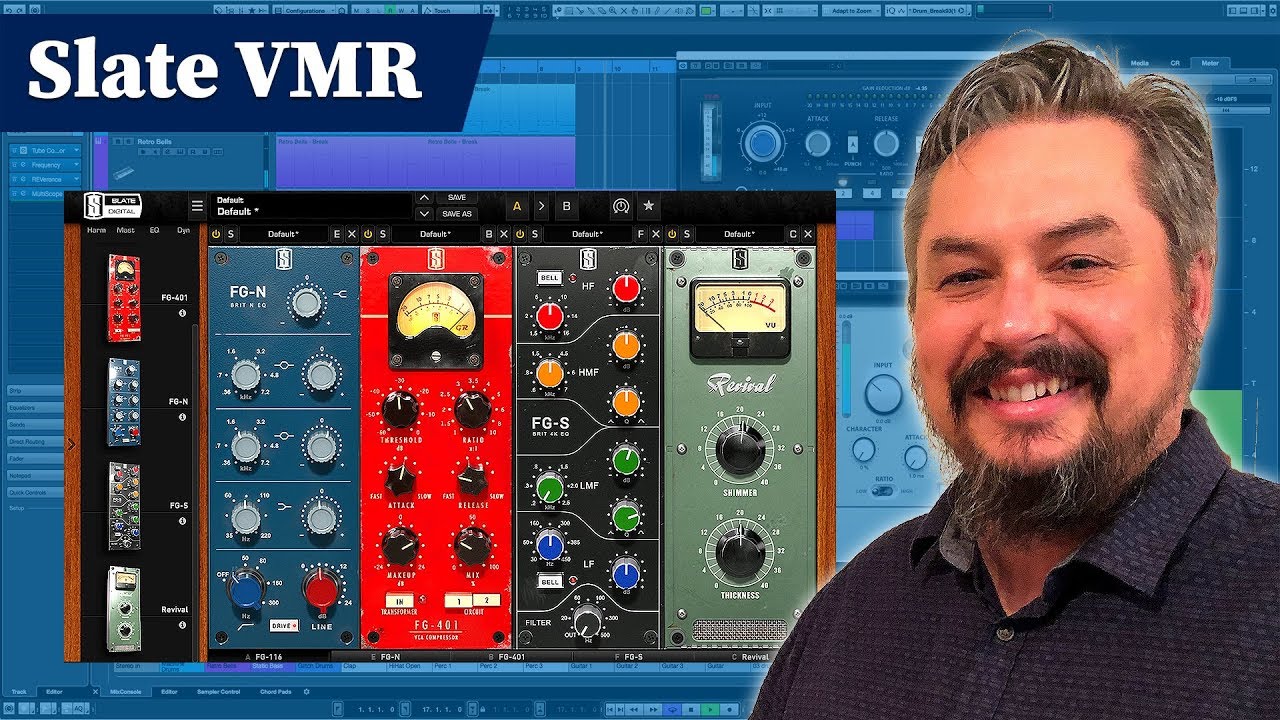Select the EQ library tab
The height and width of the screenshot is (720, 1280).
tap(154, 230)
